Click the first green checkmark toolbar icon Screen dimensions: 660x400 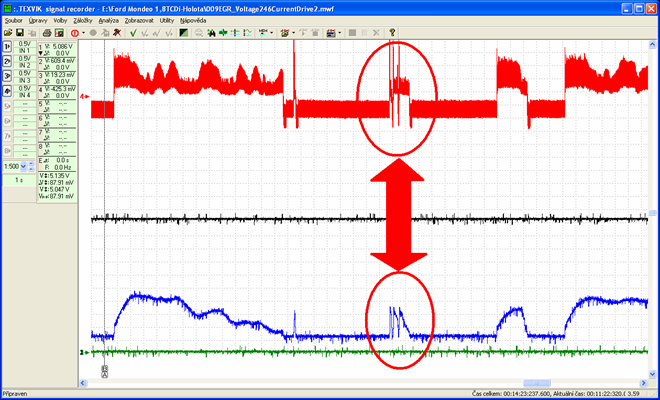pyautogui.click(x=133, y=32)
